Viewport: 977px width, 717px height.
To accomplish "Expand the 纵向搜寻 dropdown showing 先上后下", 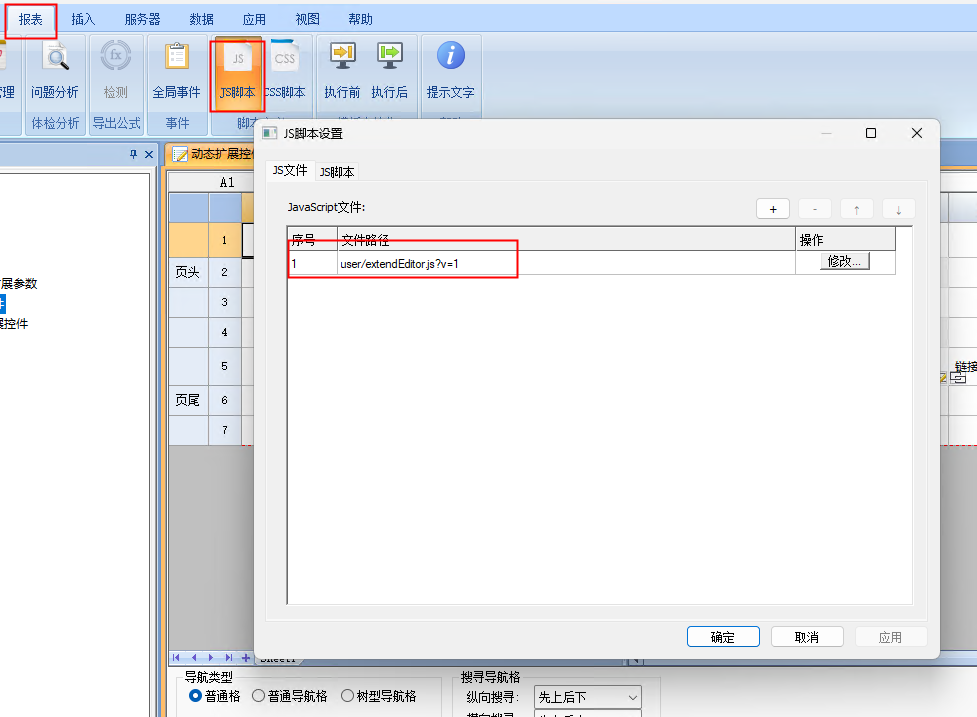I will click(x=588, y=697).
